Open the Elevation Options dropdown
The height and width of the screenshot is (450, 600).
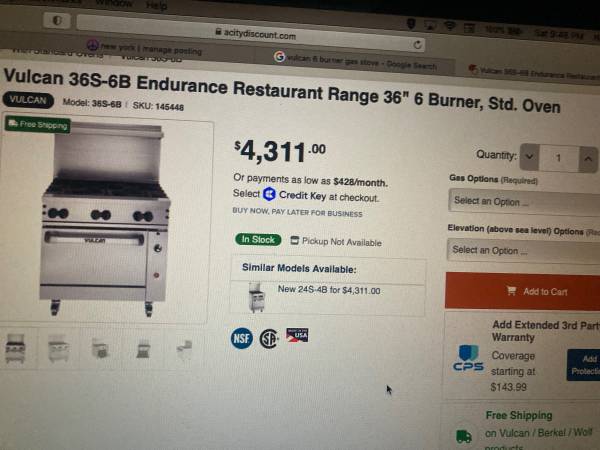(523, 251)
